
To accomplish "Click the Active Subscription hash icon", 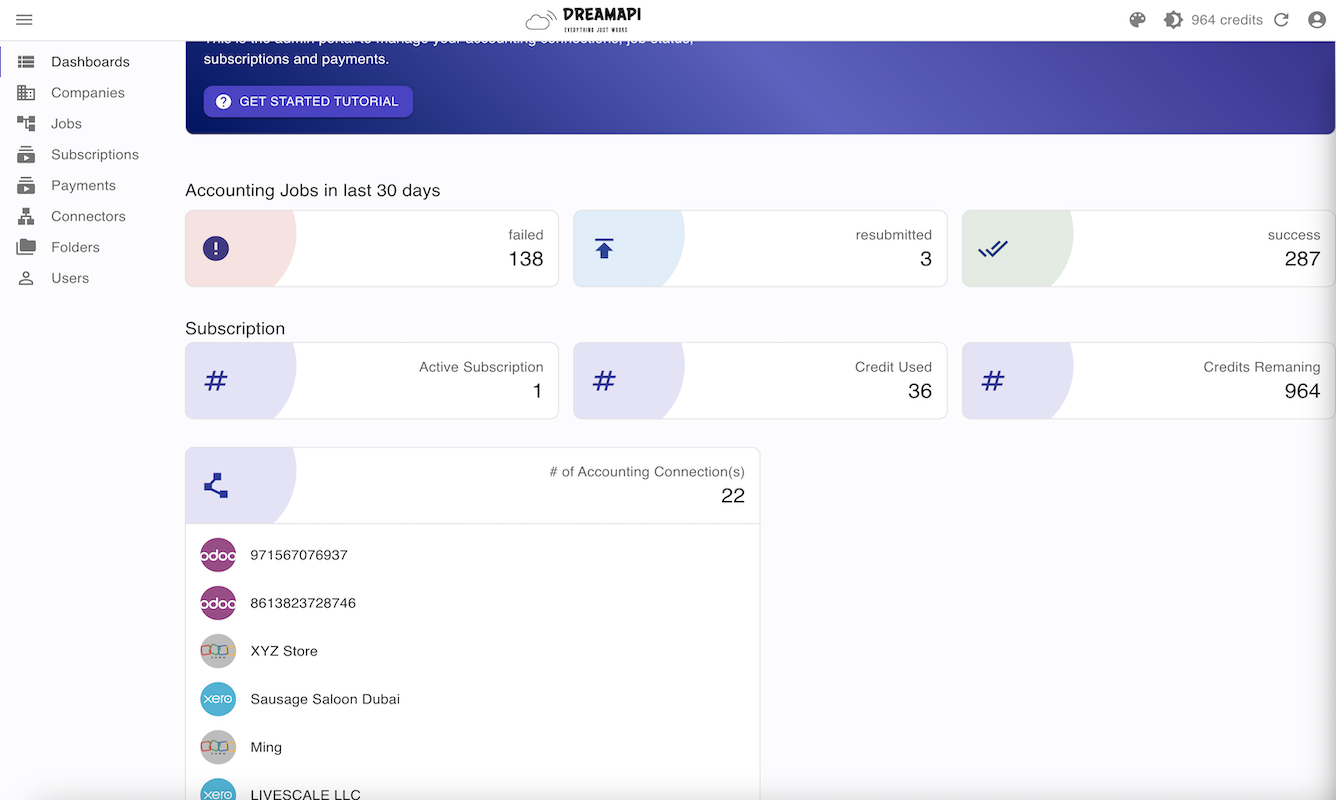I will coord(216,380).
